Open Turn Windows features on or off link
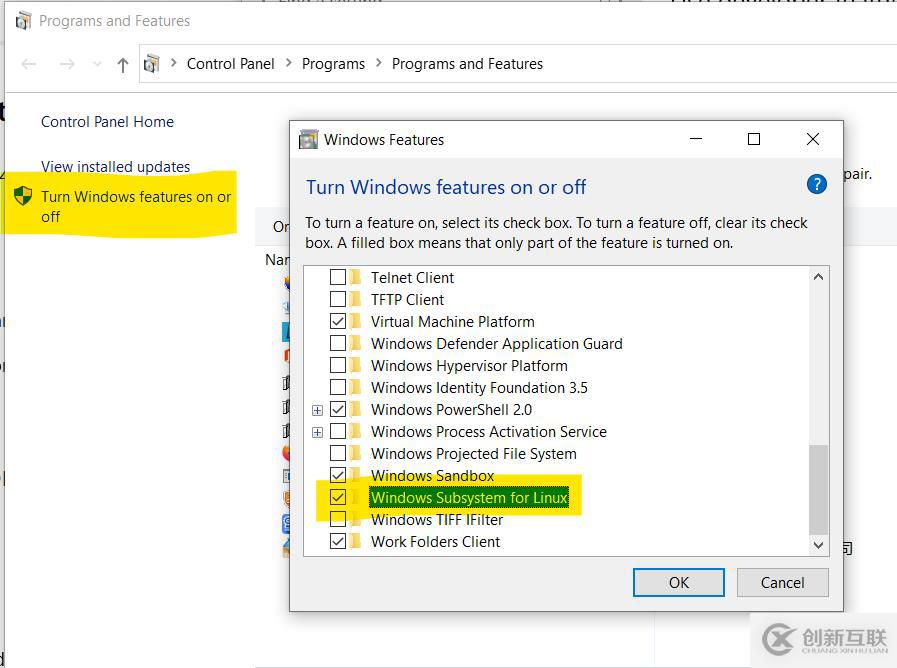This screenshot has width=897, height=668. tap(136, 206)
